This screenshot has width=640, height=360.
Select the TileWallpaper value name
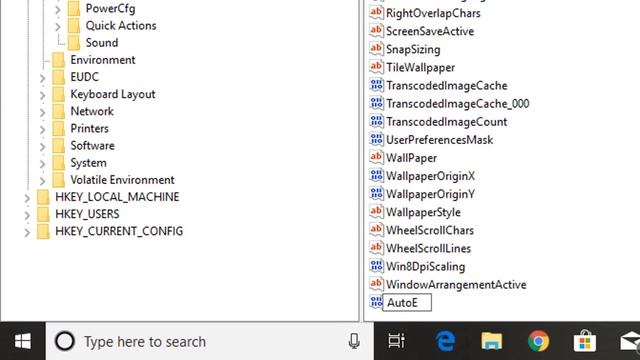coord(420,67)
